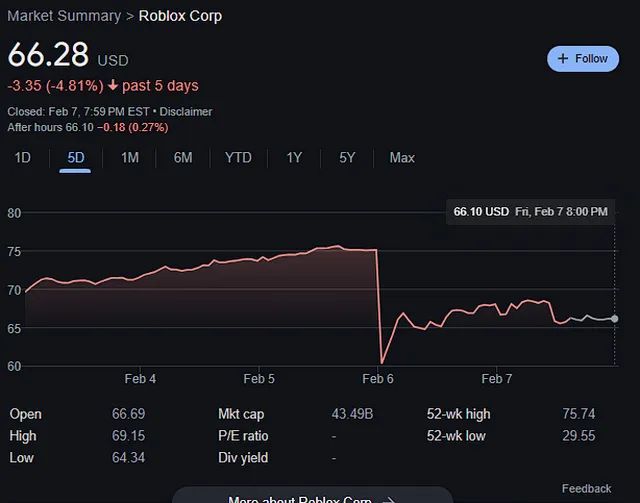Click the gray end-point dot on chart
This screenshot has height=503, width=640.
point(614,319)
